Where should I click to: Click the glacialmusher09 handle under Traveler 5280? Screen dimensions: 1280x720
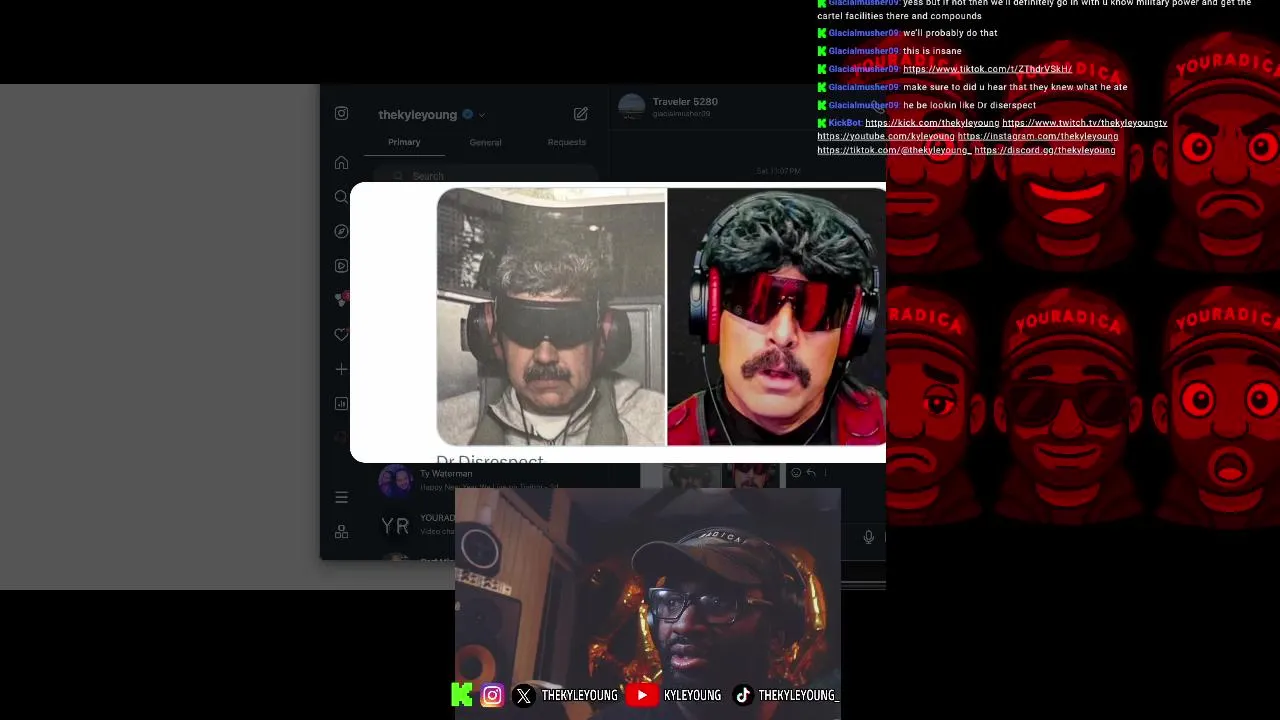[681, 114]
